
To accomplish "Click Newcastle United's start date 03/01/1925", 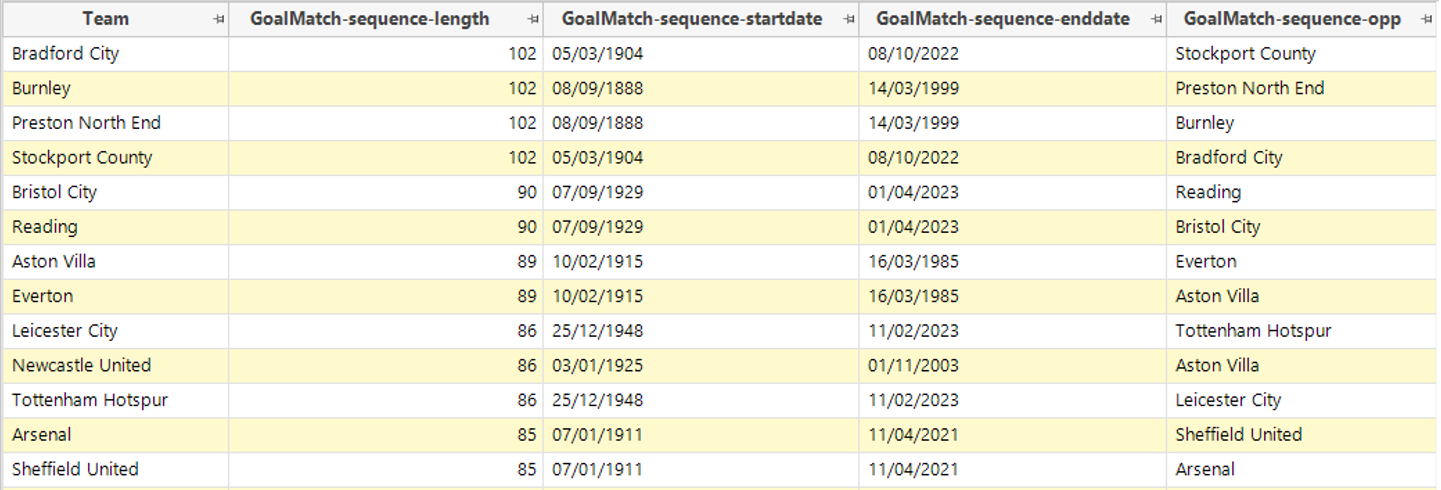I will 597,365.
